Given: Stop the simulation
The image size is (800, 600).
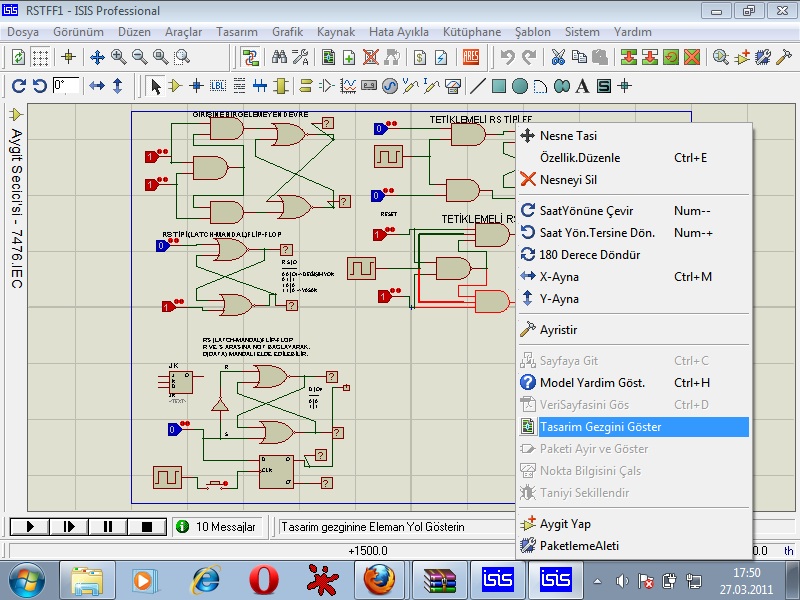Looking at the screenshot, I should 147,527.
